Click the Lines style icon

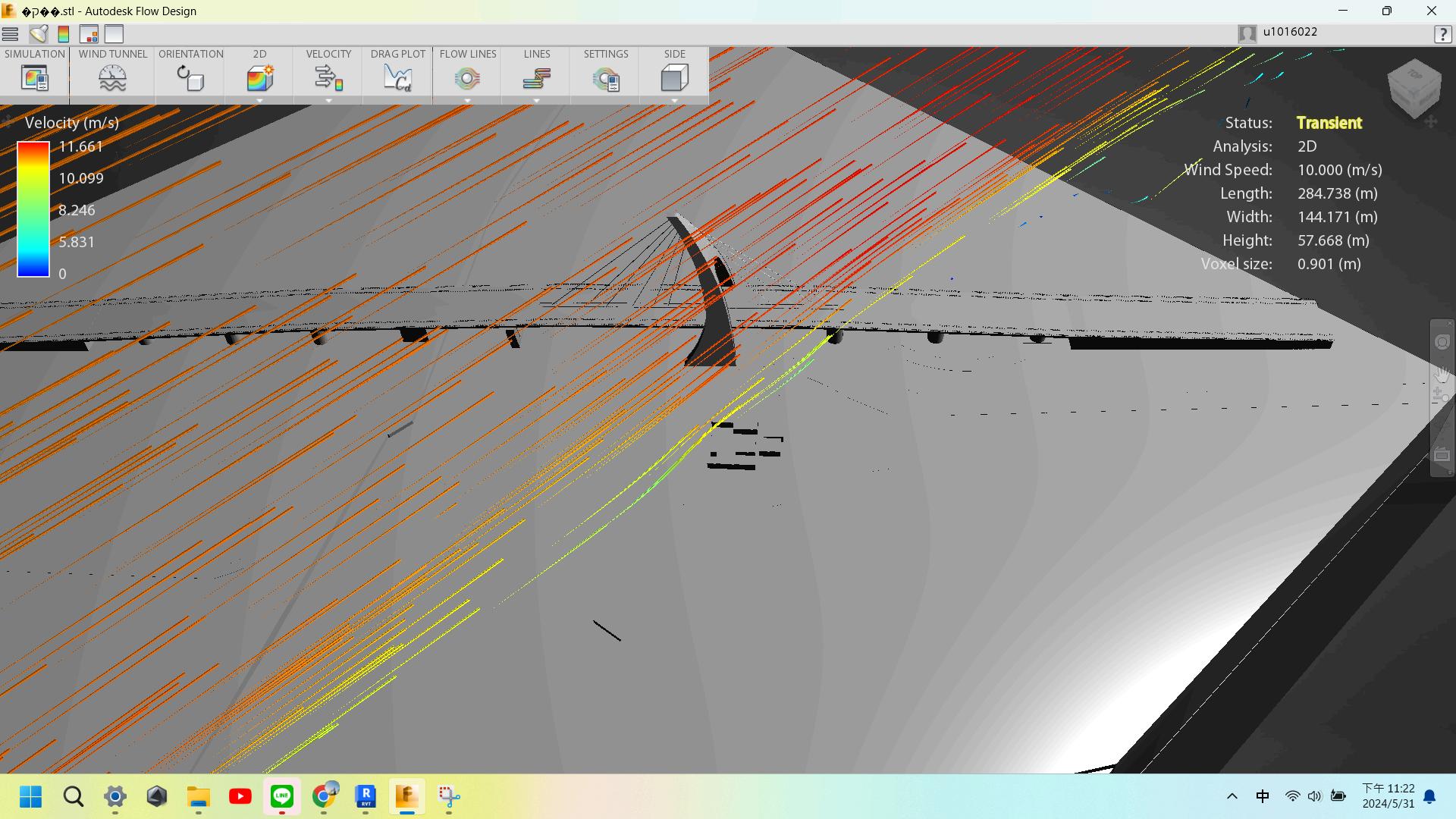[536, 77]
